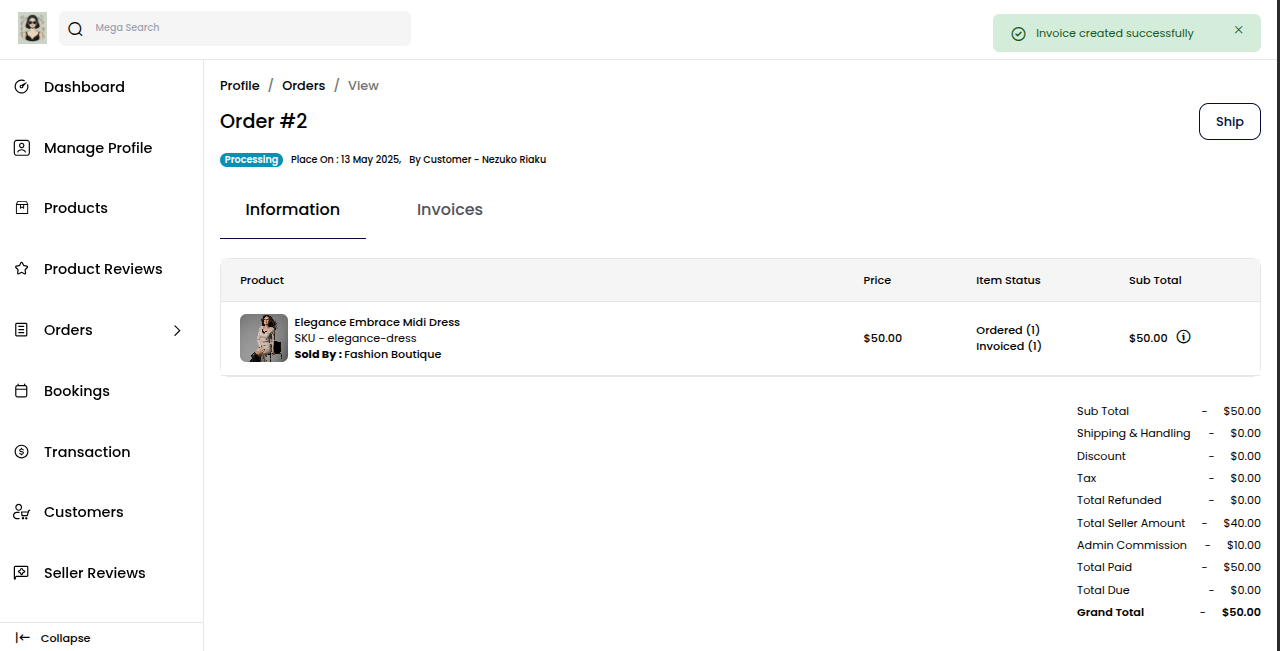Image resolution: width=1280 pixels, height=651 pixels.
Task: Click the Sub Total info icon
Action: pyautogui.click(x=1183, y=337)
